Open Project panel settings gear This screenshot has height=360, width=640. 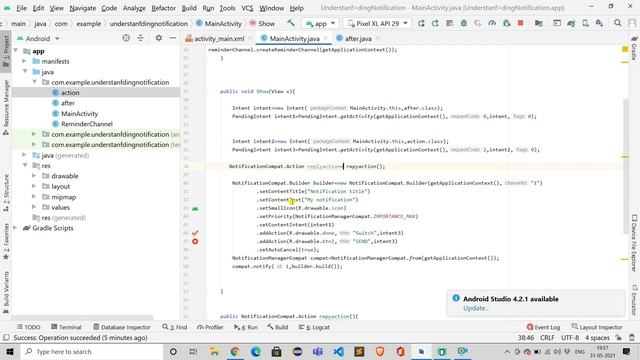click(x=158, y=38)
